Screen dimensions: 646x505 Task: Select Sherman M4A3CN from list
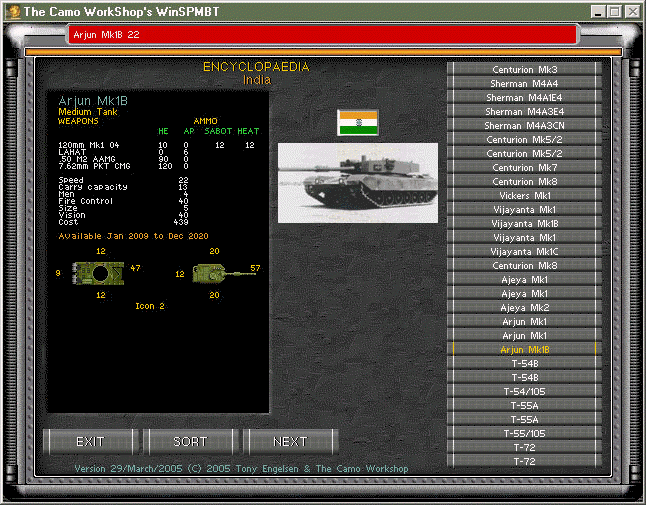tap(524, 126)
